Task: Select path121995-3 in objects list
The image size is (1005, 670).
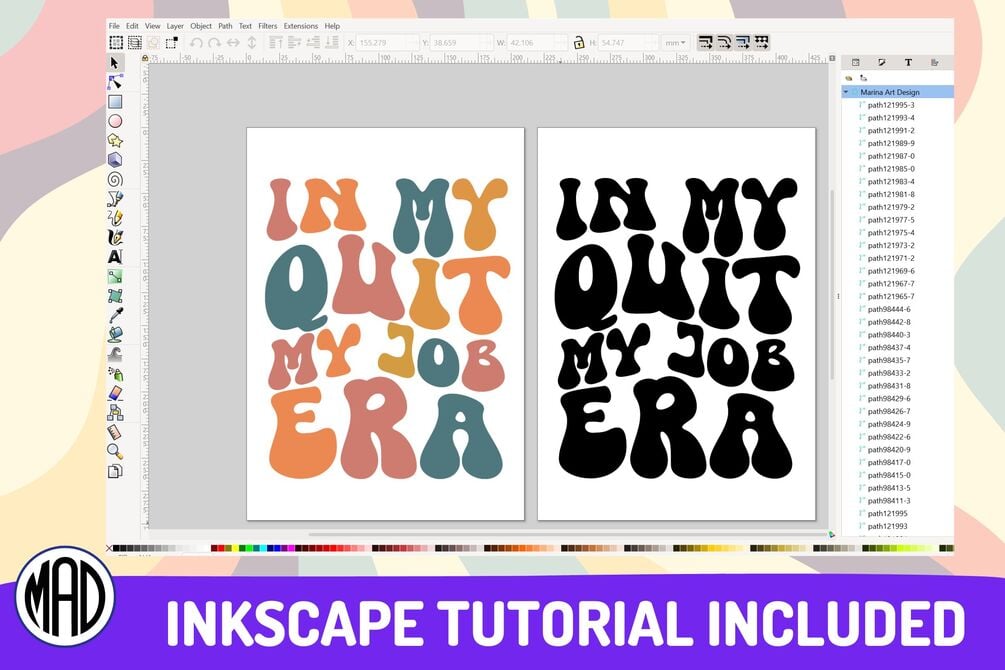Action: [x=891, y=105]
